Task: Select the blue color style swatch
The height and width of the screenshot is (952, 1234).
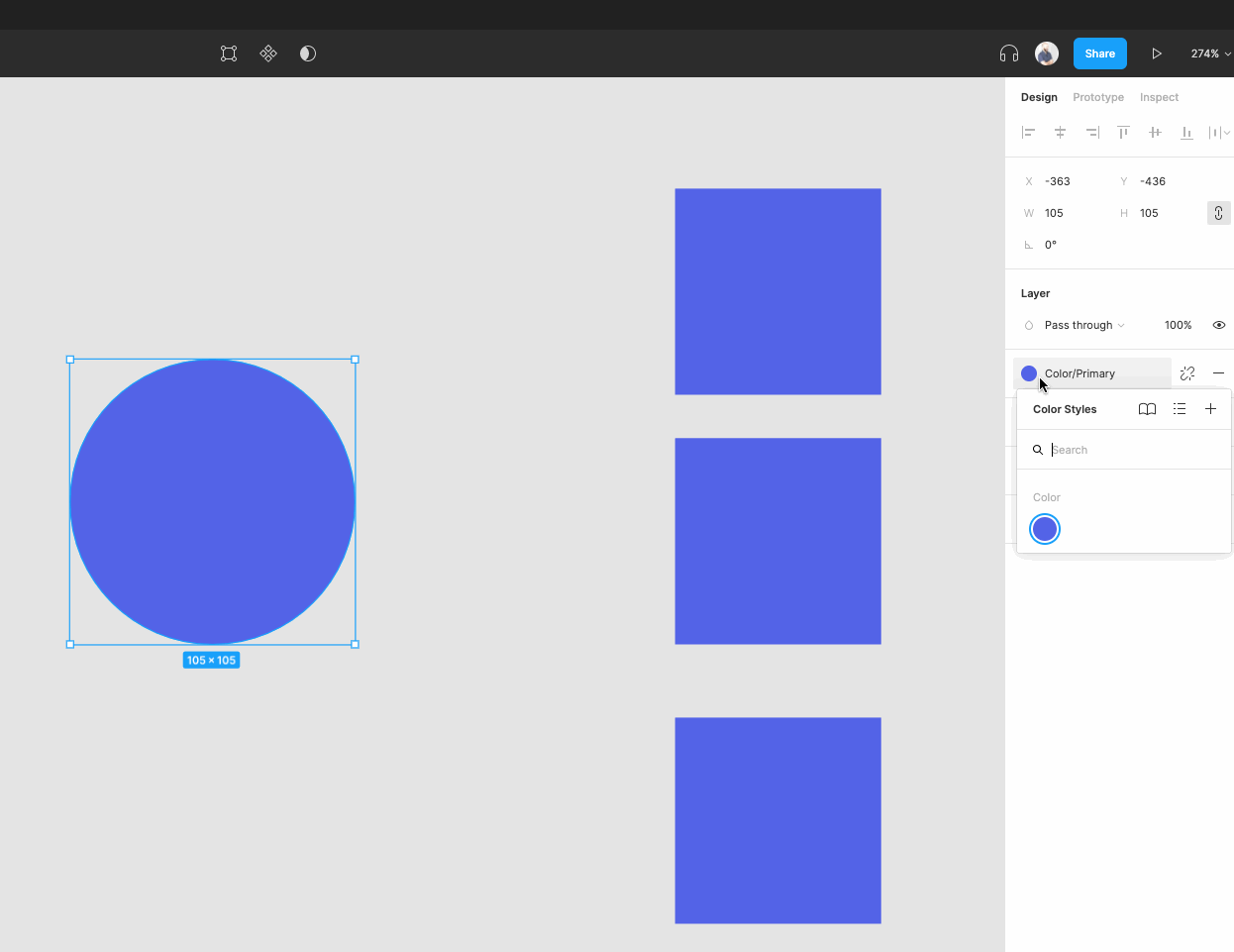Action: point(1045,529)
